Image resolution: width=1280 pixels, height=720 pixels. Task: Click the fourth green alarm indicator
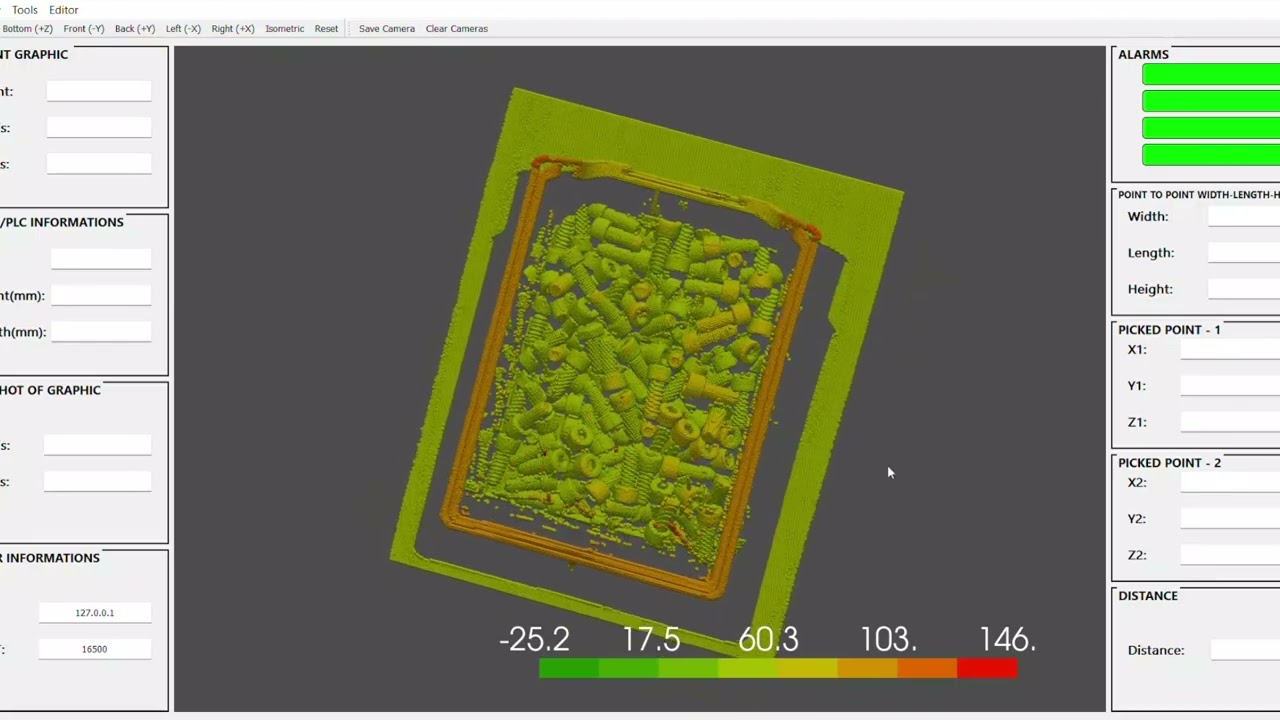pyautogui.click(x=1211, y=154)
